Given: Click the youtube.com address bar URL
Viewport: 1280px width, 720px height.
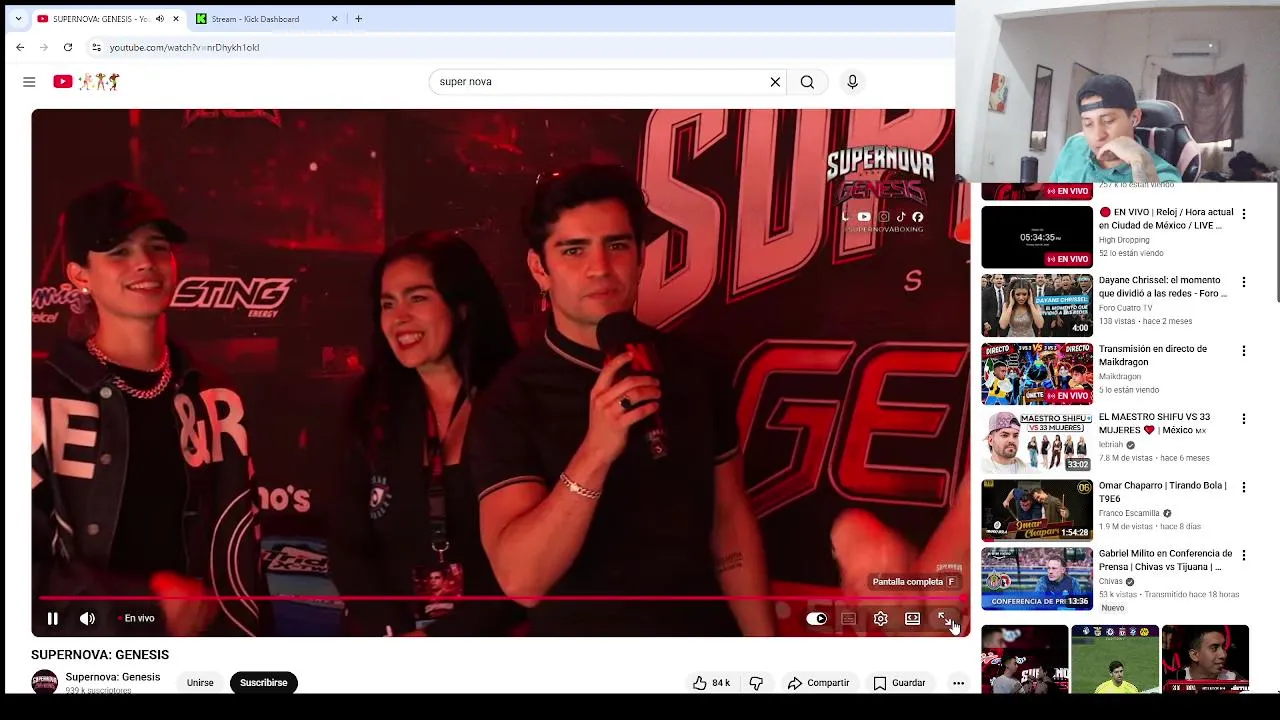Looking at the screenshot, I should click(184, 48).
